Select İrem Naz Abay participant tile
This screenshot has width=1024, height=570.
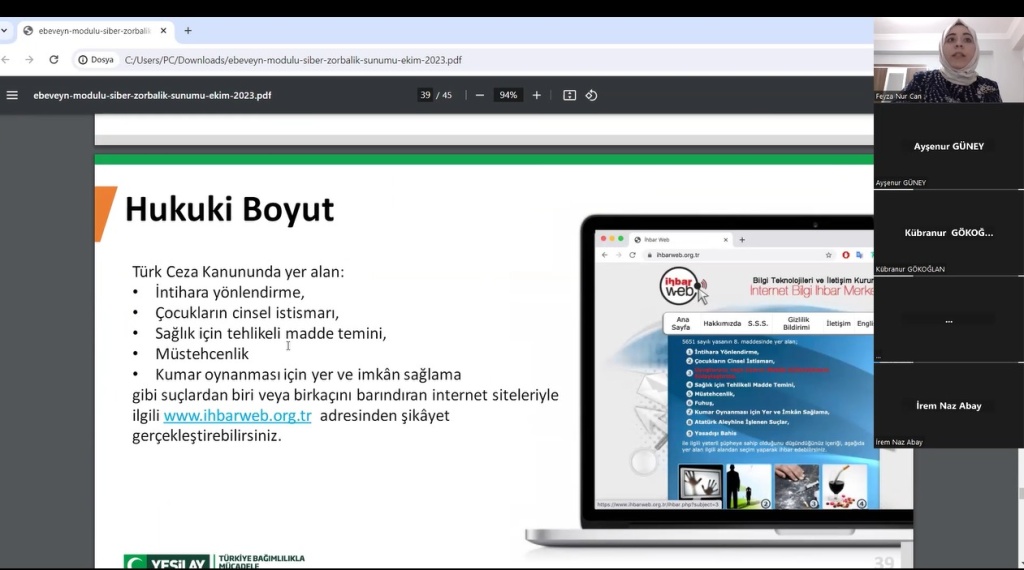coord(948,406)
